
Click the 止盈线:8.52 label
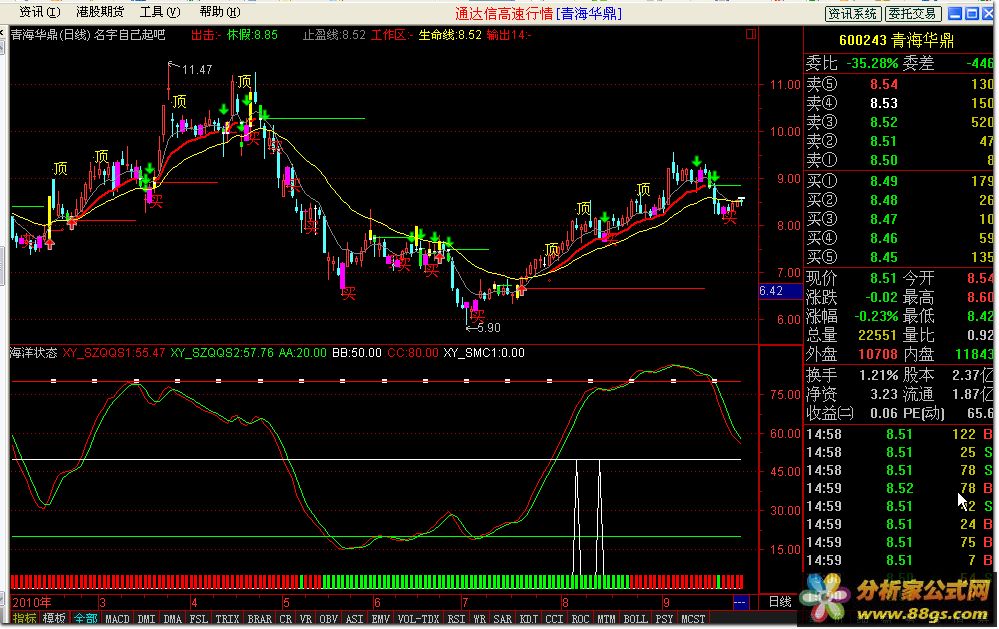click(334, 34)
